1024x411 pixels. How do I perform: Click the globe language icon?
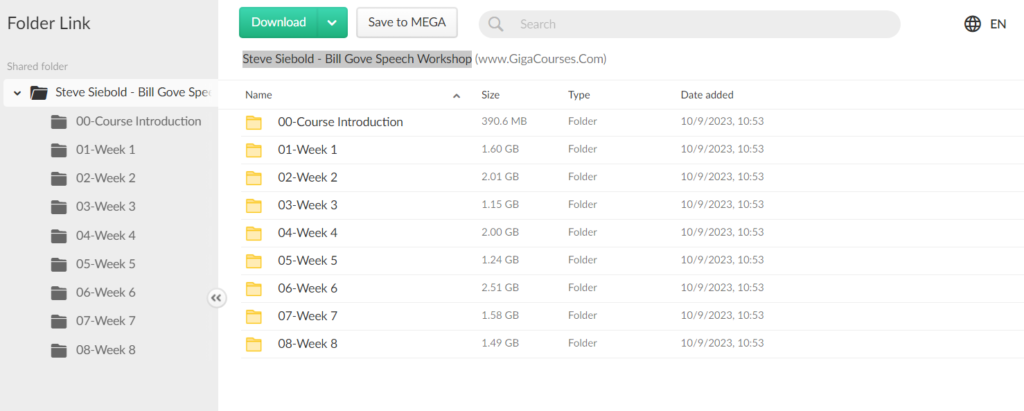click(x=972, y=24)
